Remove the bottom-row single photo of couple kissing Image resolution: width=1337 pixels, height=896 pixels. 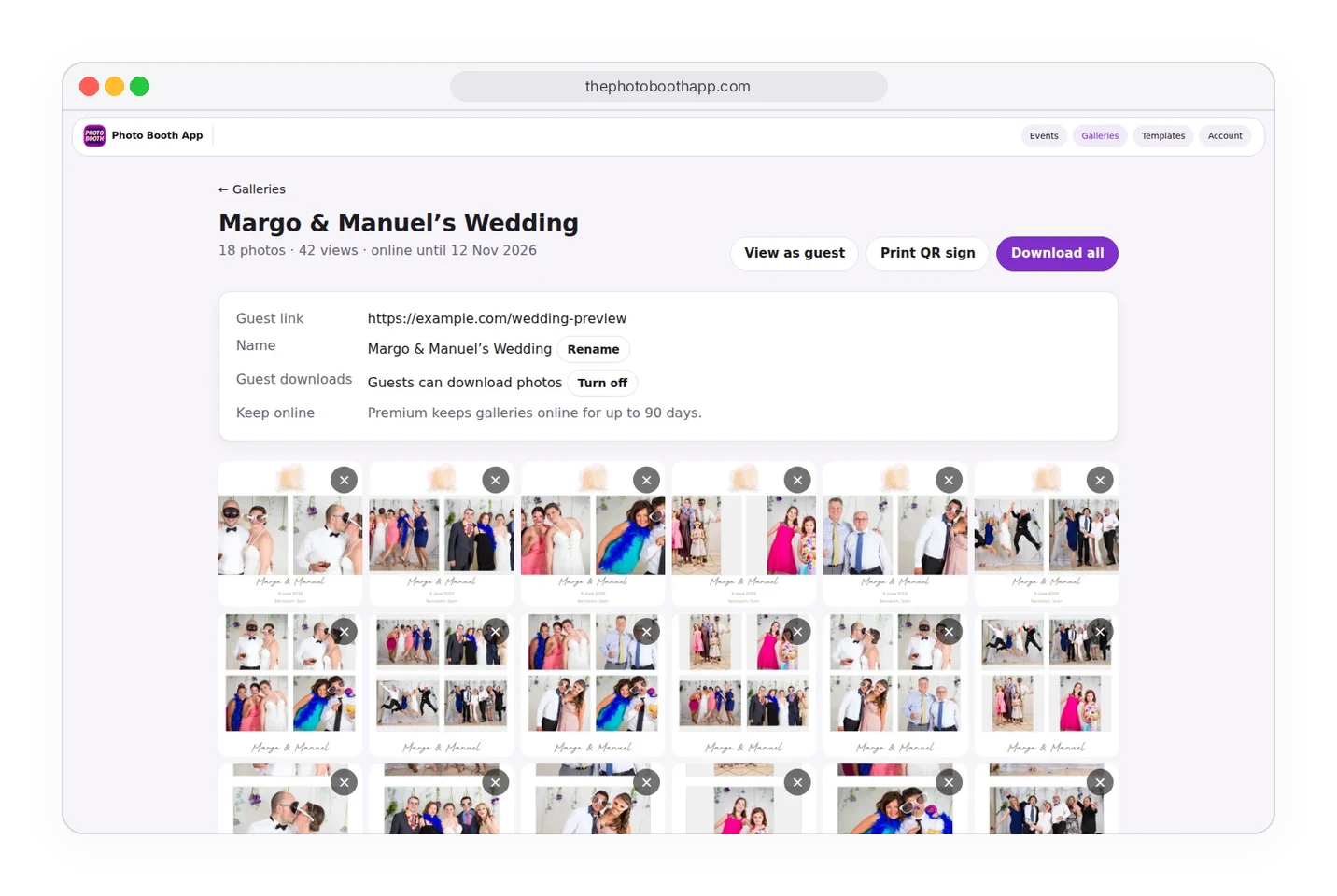click(345, 782)
